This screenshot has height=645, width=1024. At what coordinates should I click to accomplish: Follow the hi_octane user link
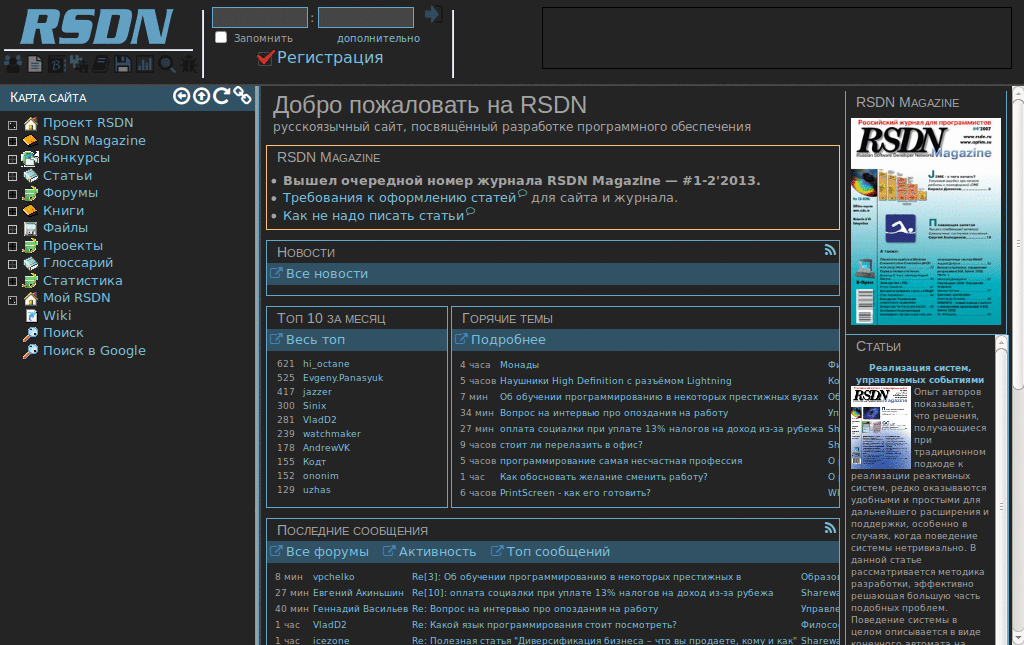(x=326, y=363)
